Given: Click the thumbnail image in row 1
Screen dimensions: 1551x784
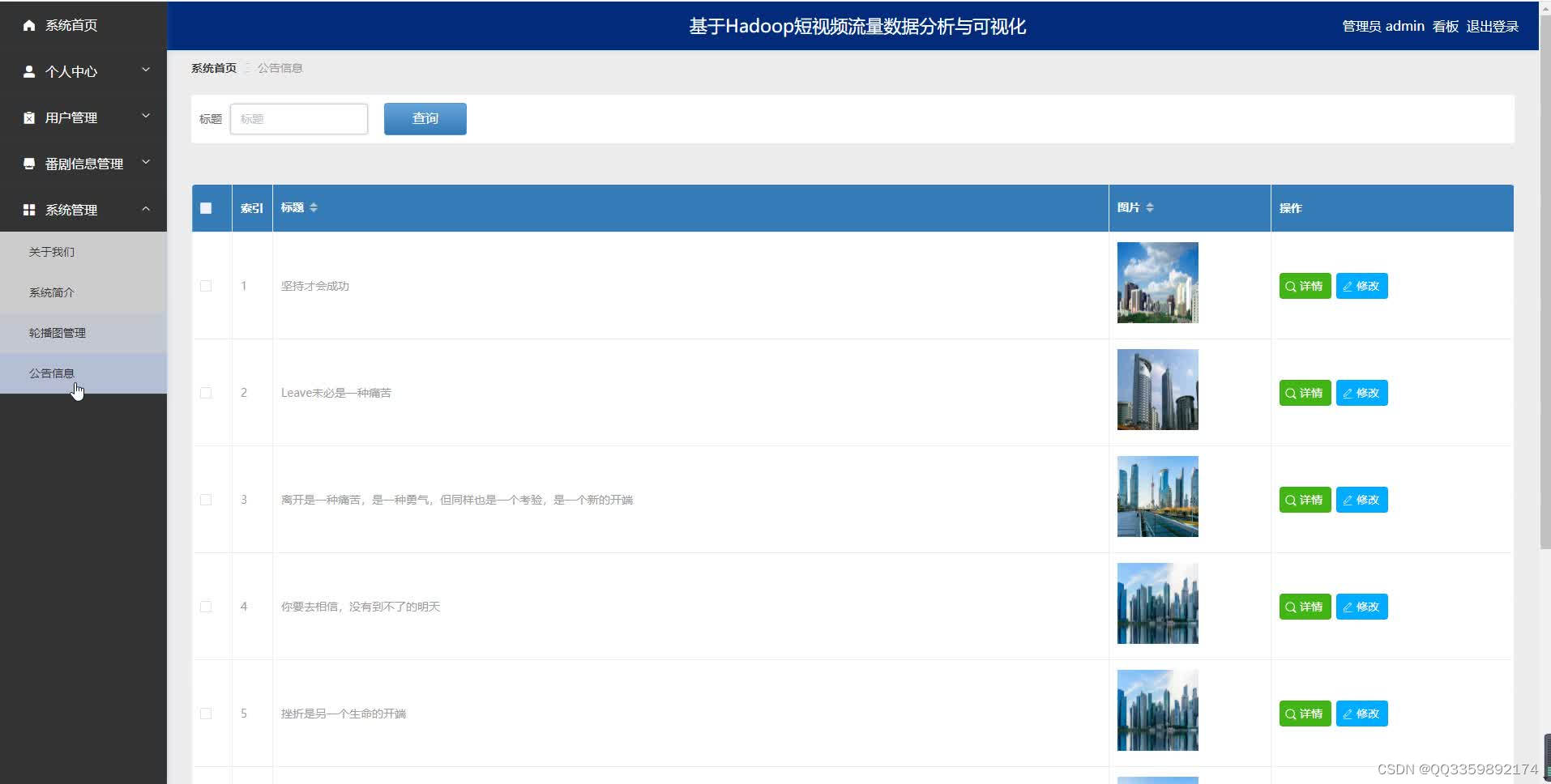Looking at the screenshot, I should (1157, 283).
